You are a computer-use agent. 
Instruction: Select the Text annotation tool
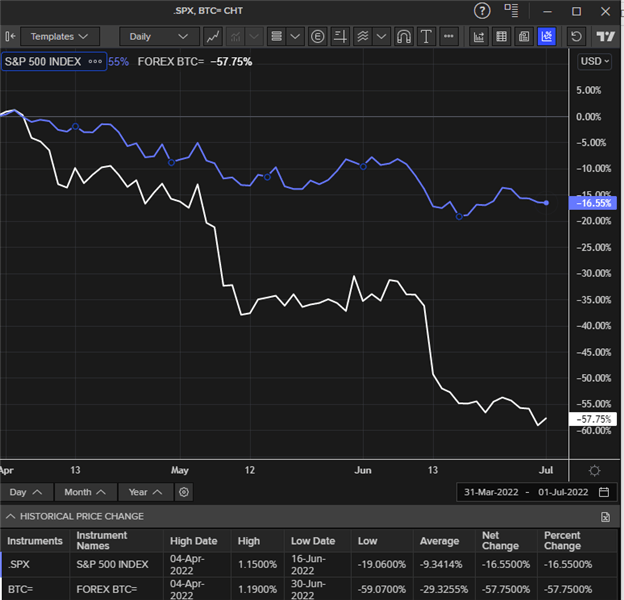click(426, 37)
